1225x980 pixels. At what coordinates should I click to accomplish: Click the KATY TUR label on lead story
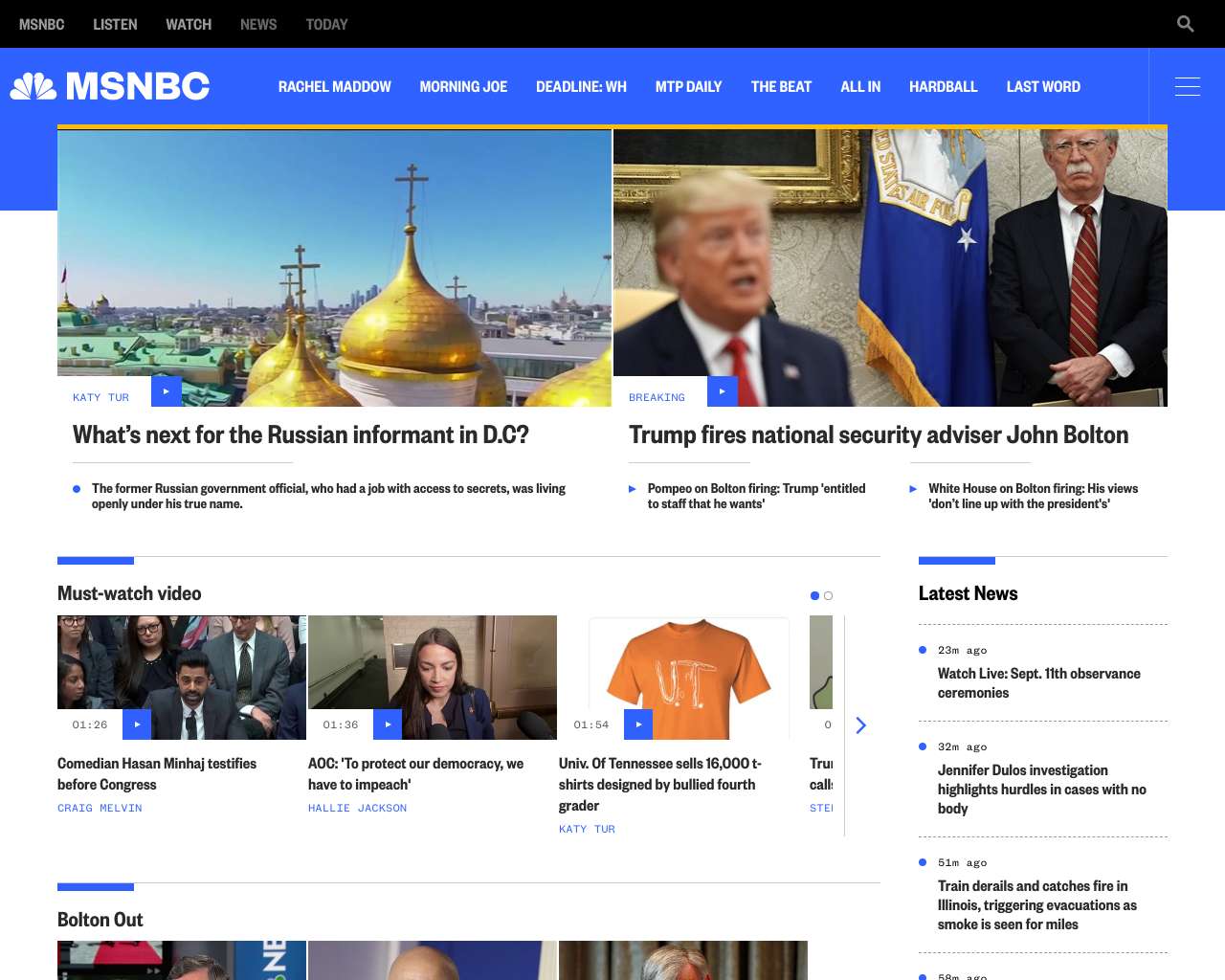[x=100, y=397]
